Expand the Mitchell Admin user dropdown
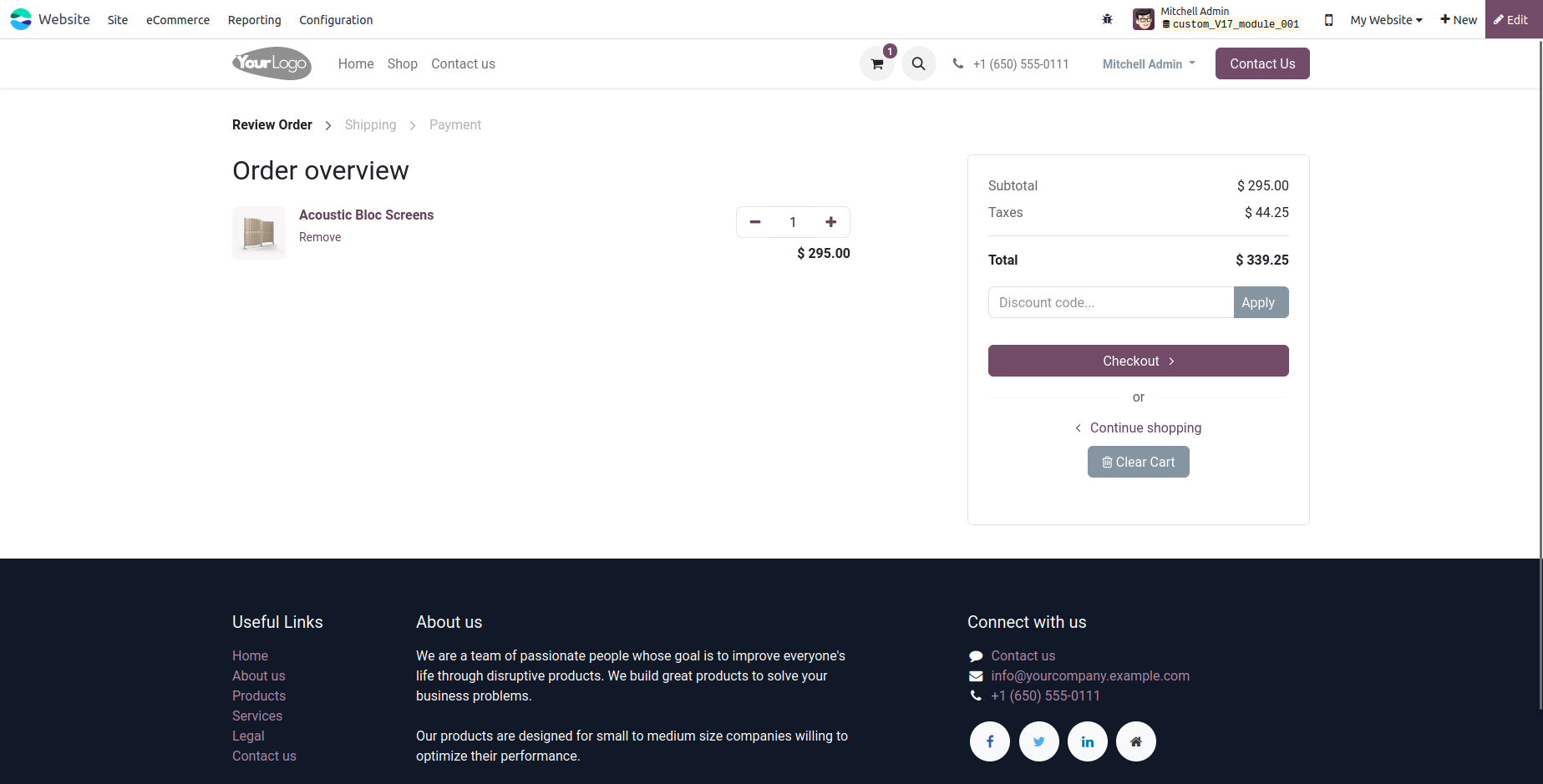 pyautogui.click(x=1149, y=64)
